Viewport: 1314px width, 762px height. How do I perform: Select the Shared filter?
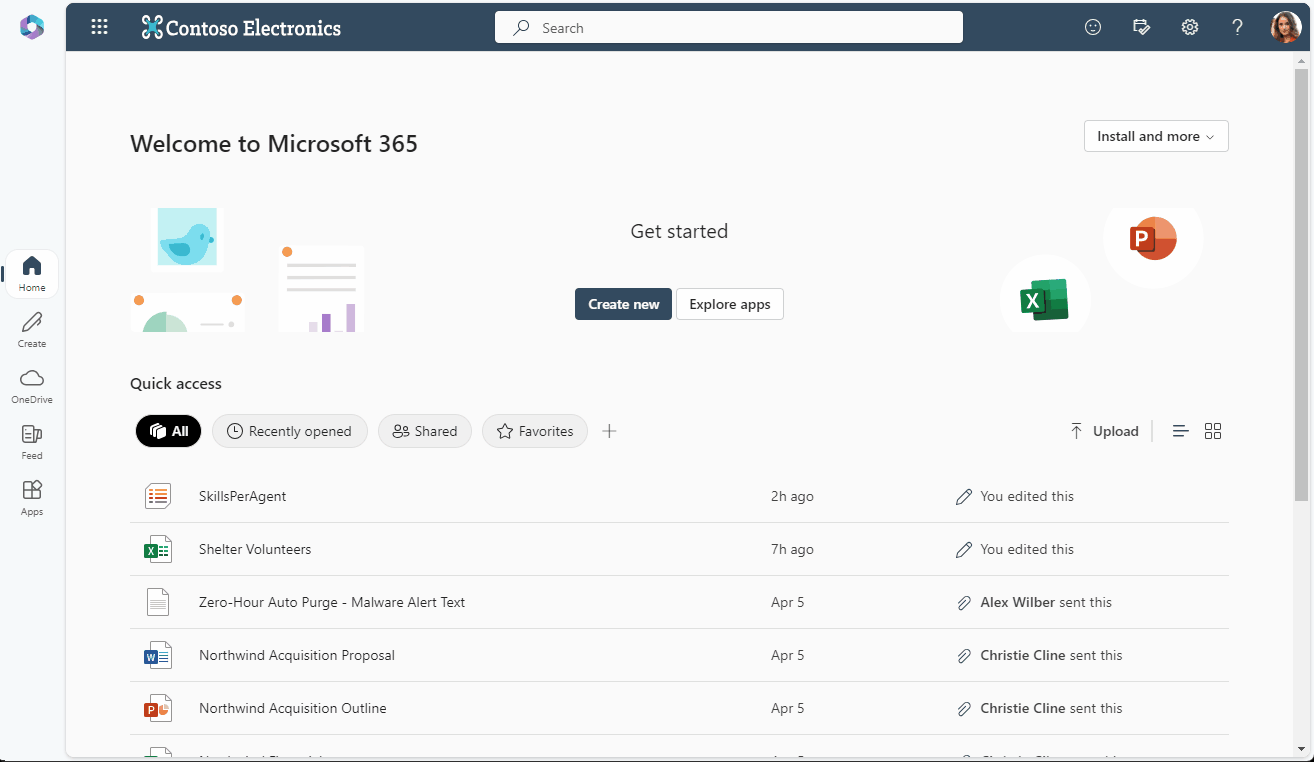425,431
